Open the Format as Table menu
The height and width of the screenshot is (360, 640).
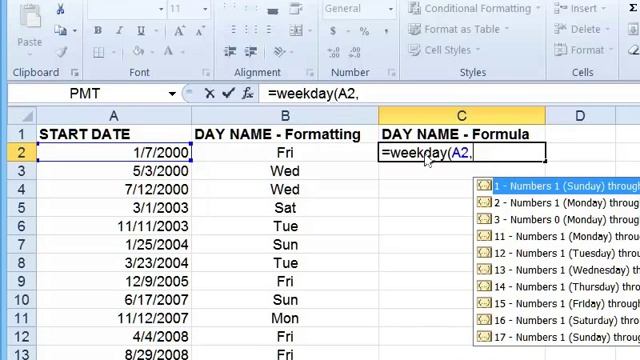[x=458, y=29]
